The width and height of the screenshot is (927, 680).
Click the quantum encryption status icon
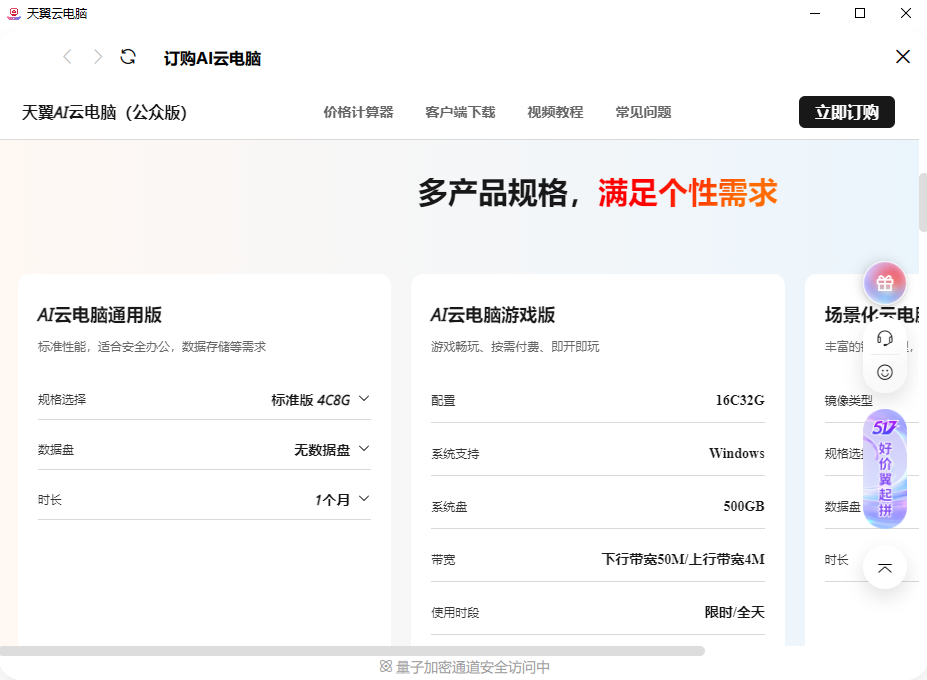point(385,666)
